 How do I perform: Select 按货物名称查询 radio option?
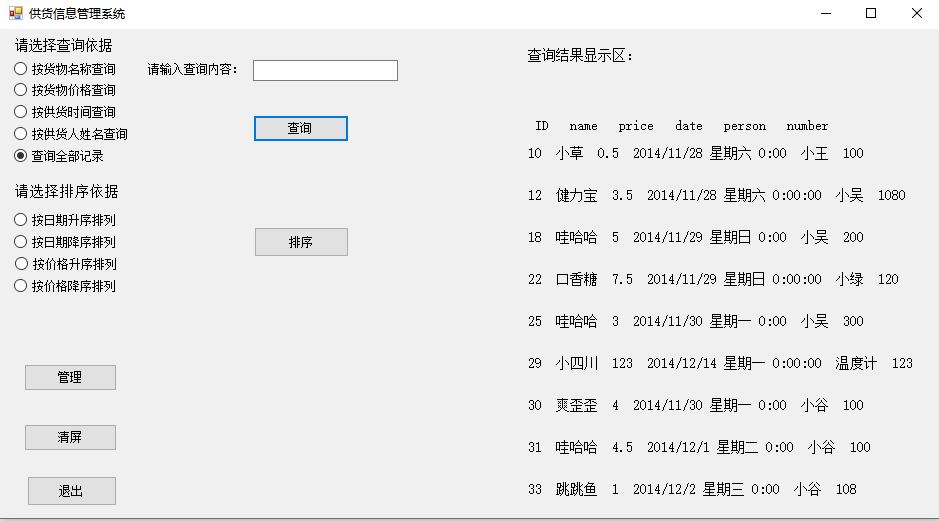point(65,69)
